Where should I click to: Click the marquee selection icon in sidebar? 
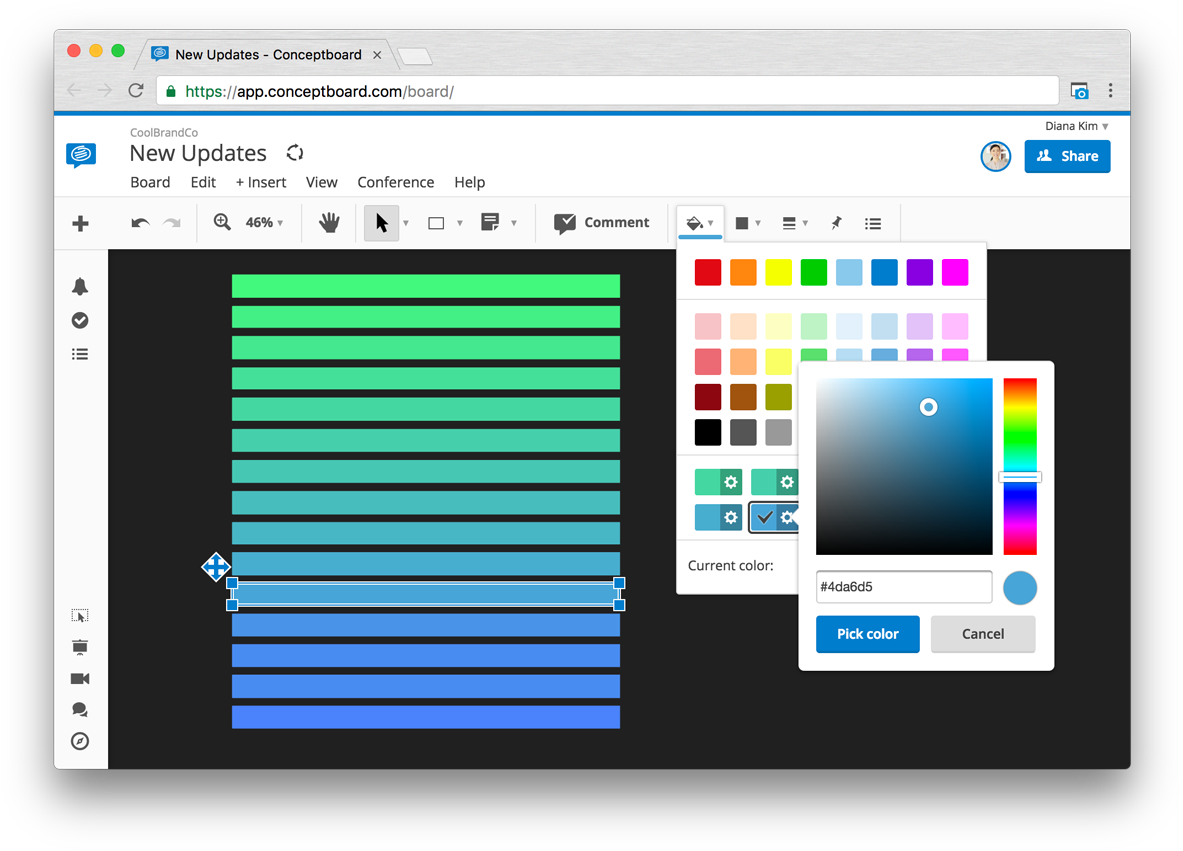80,615
